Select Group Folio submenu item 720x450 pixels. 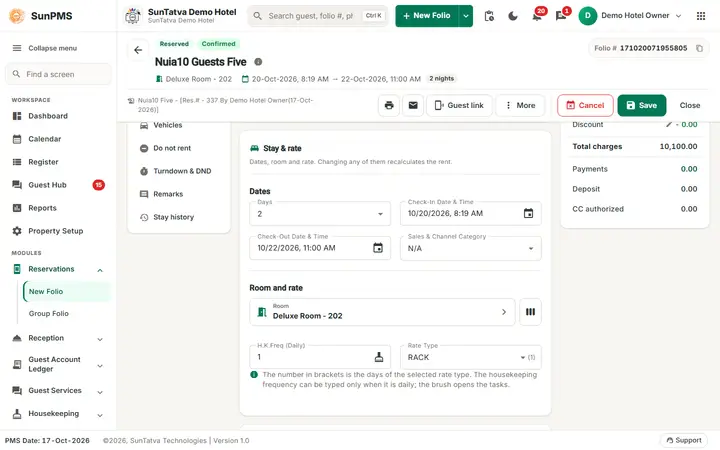pyautogui.click(x=67, y=314)
